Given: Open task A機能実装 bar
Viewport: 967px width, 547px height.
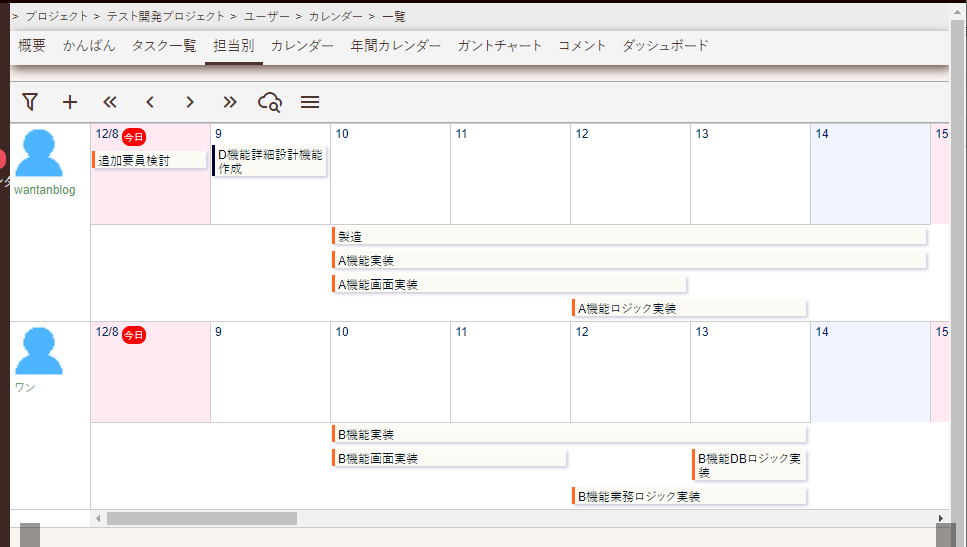Looking at the screenshot, I should click(629, 260).
